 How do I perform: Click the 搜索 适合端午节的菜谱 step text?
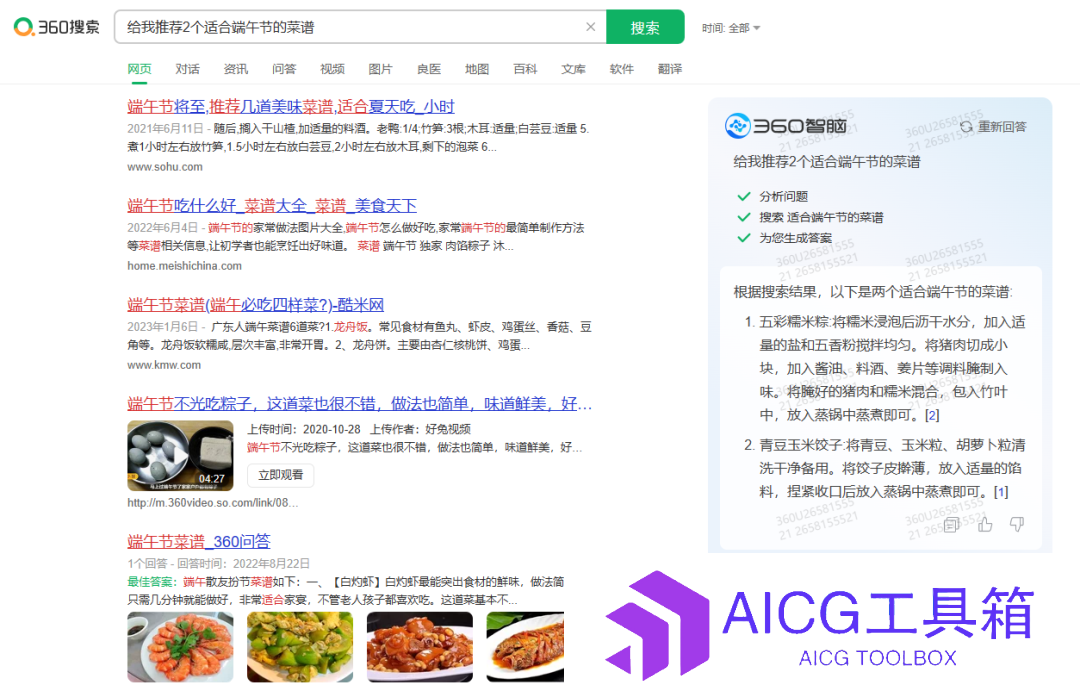(821, 218)
